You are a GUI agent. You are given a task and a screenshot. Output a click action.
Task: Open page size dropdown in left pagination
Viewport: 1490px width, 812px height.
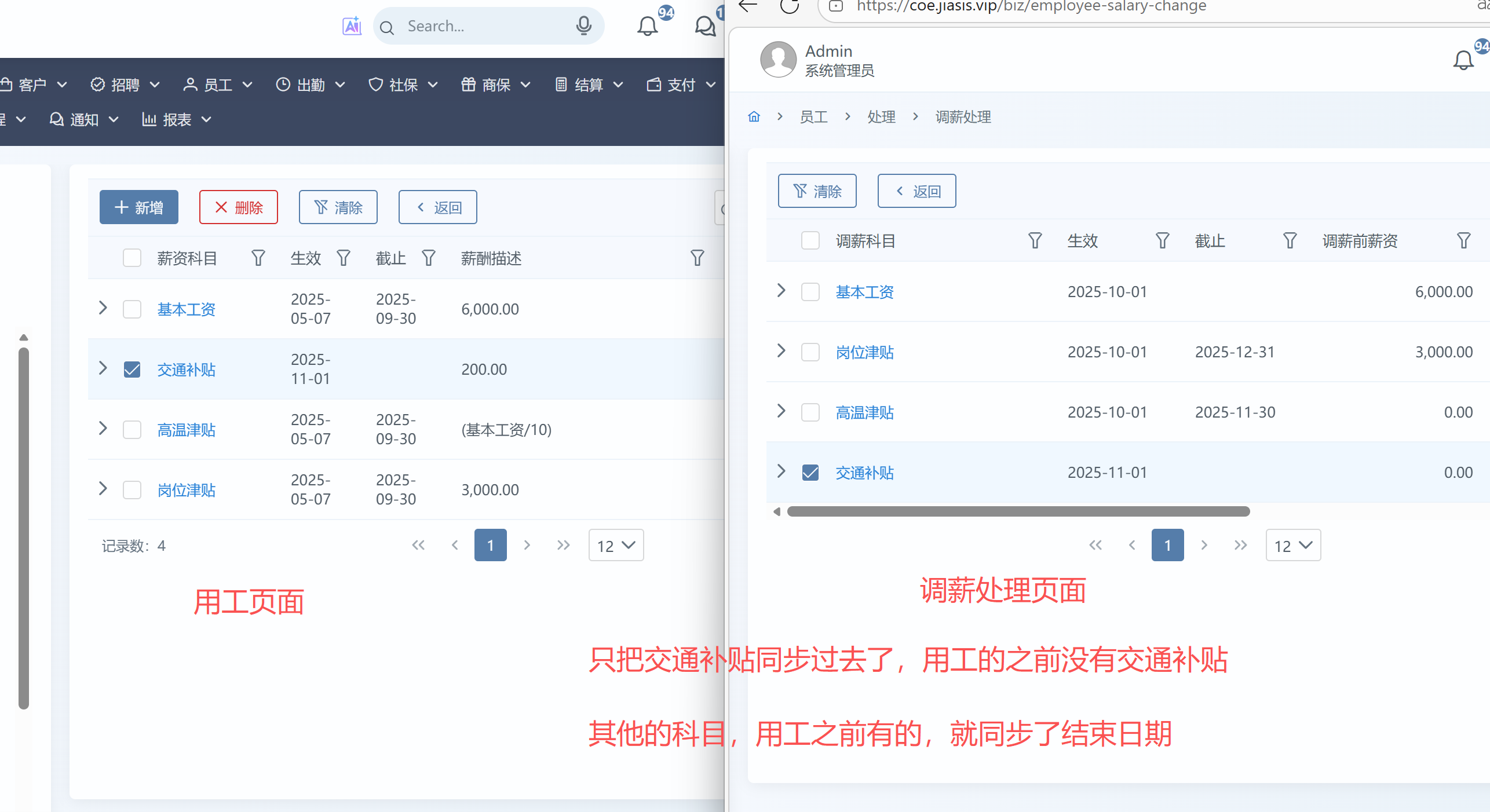click(x=616, y=546)
